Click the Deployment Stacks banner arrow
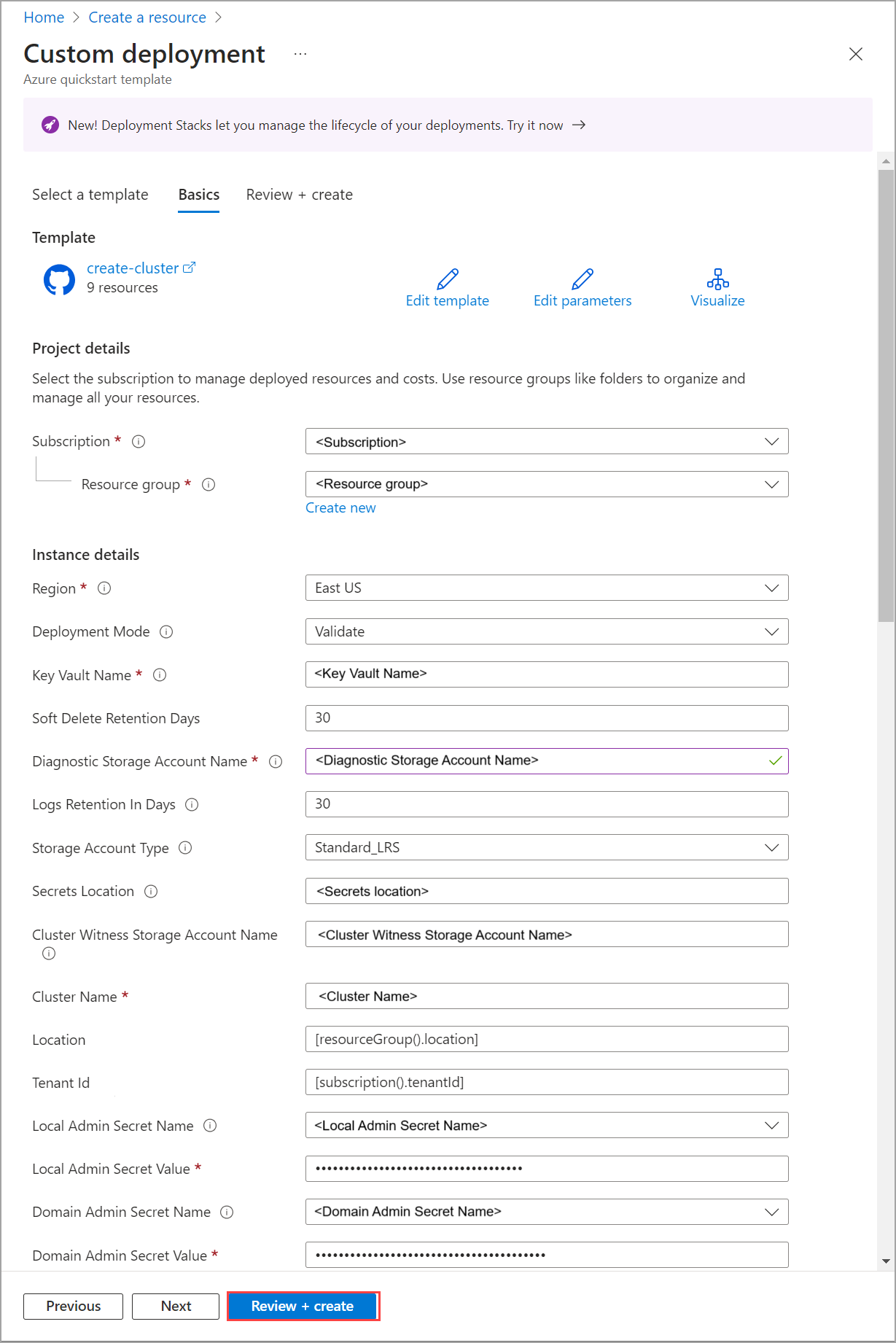The height and width of the screenshot is (1343, 896). click(579, 125)
